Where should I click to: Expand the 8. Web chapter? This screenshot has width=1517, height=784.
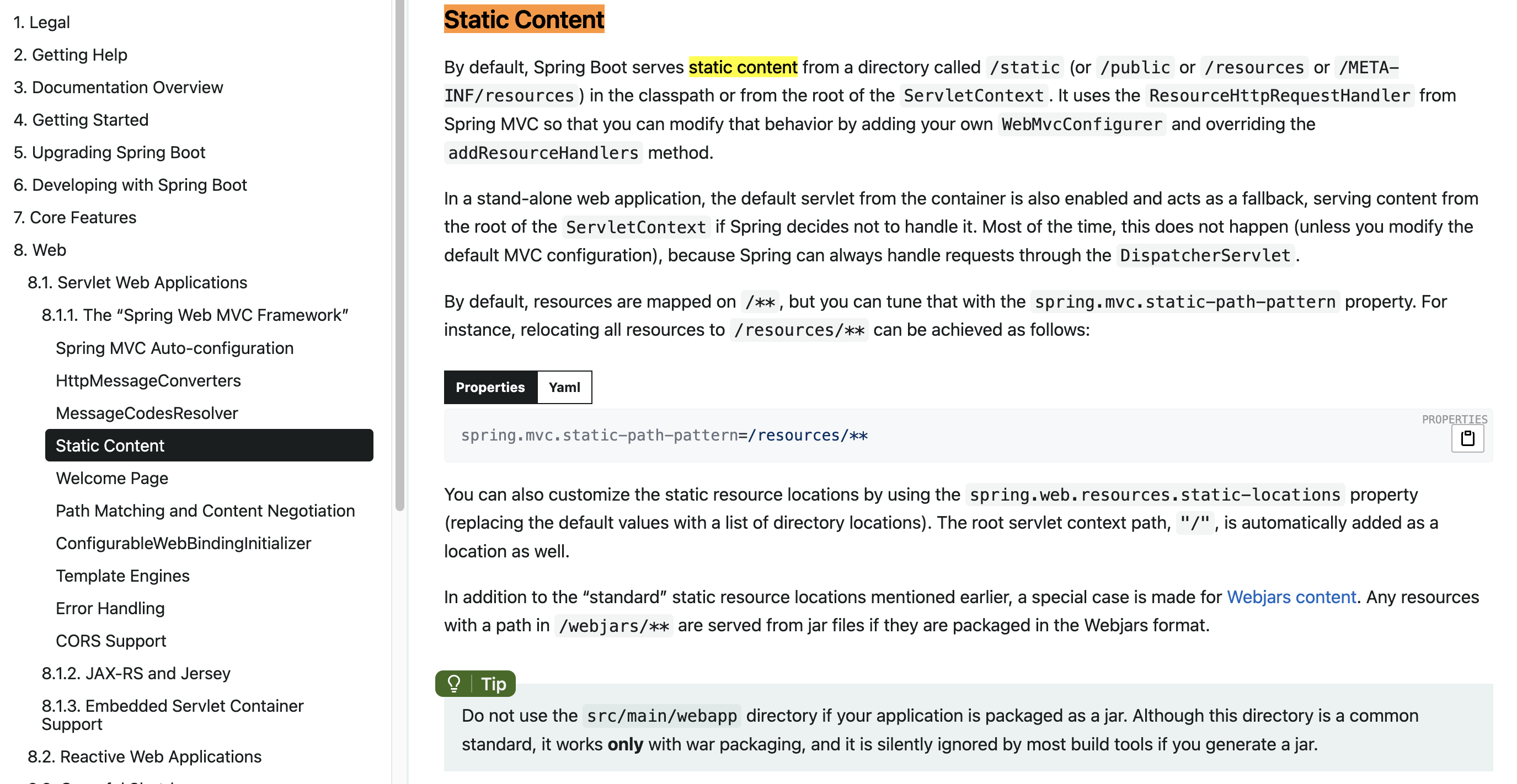pyautogui.click(x=40, y=250)
